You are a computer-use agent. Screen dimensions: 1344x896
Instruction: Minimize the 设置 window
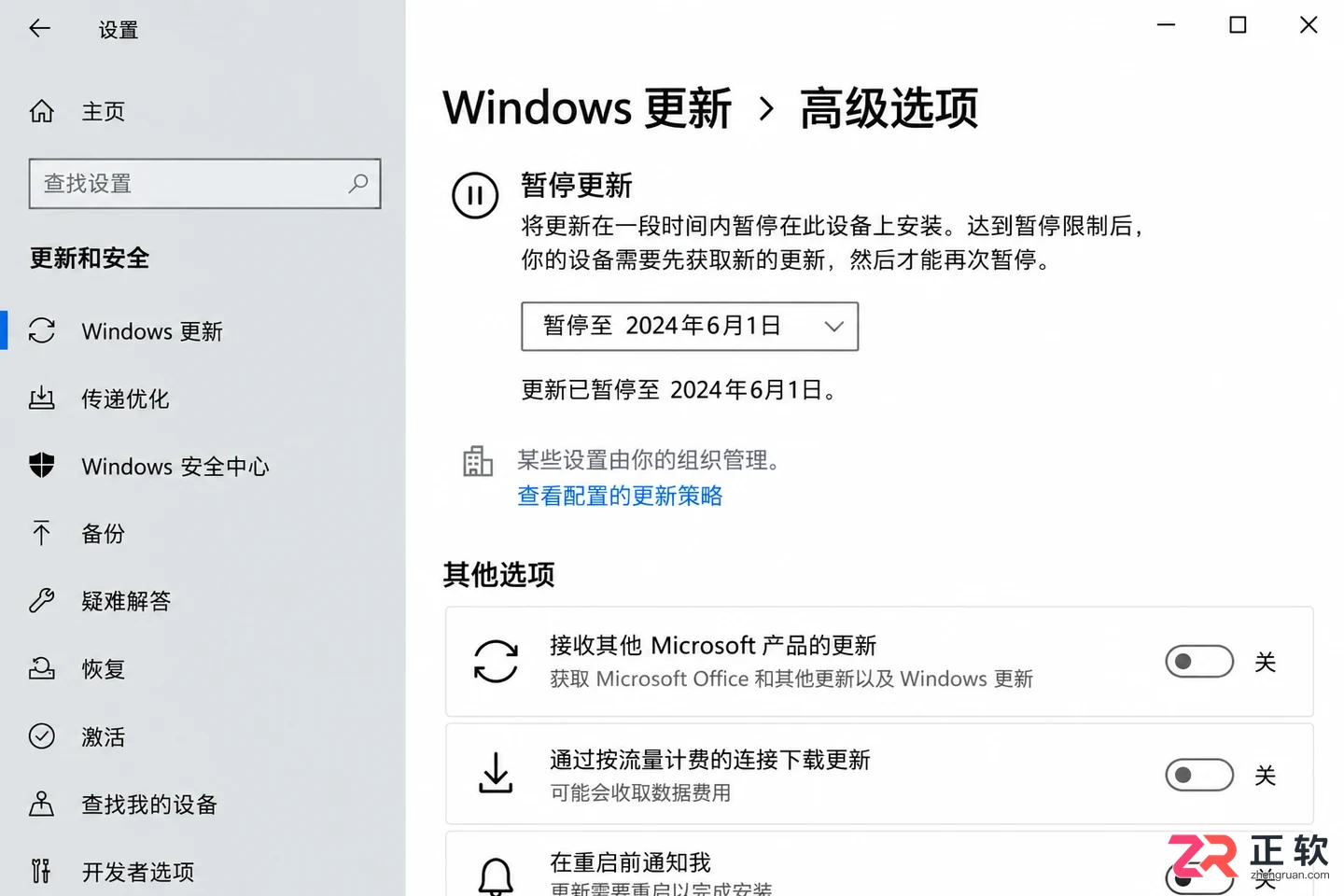coord(1166,25)
